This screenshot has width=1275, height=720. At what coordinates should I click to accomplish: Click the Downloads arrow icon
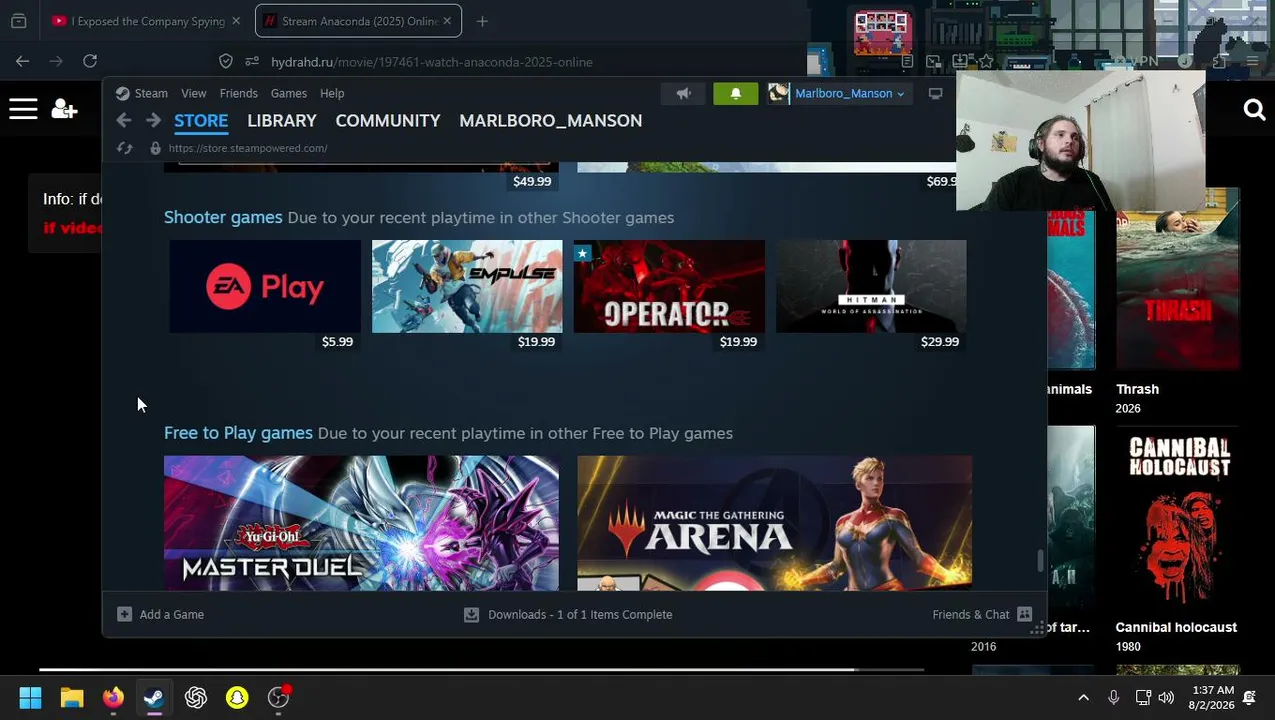[x=471, y=614]
